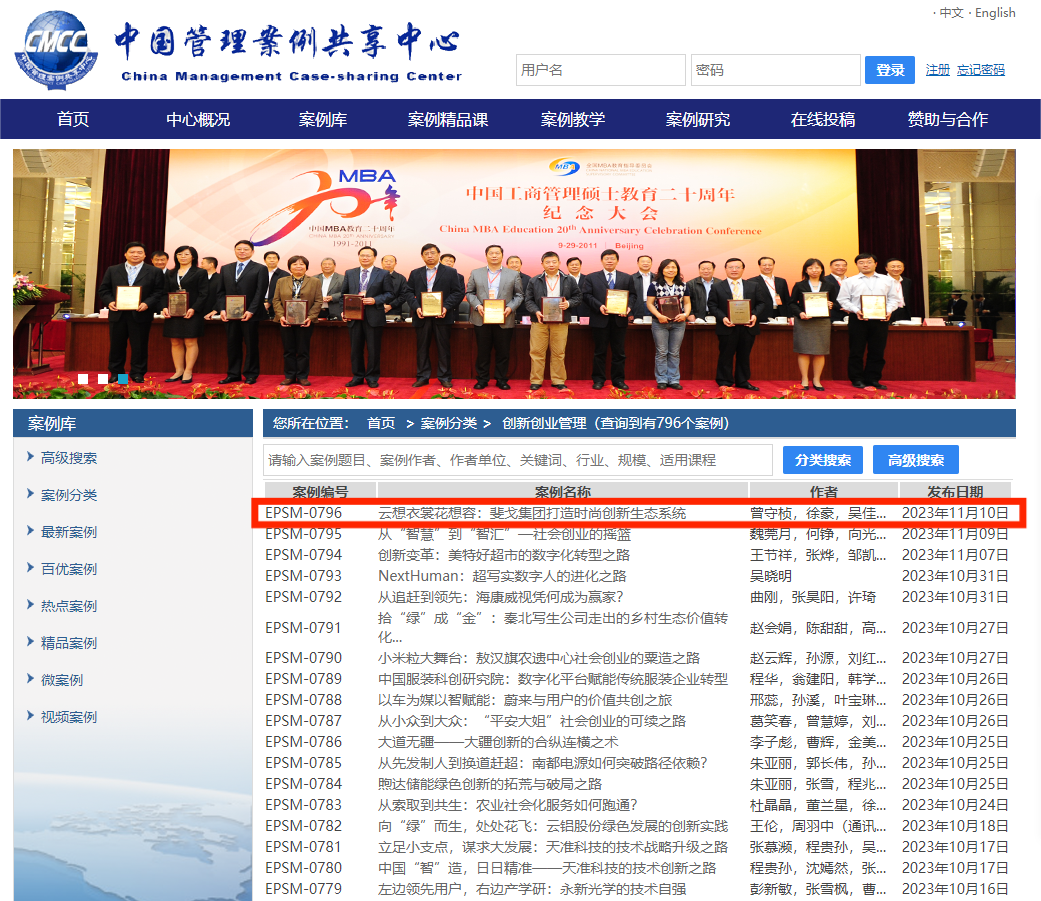The height and width of the screenshot is (901, 1041).
Task: Open 案例教学 in the navigation bar
Action: [573, 120]
